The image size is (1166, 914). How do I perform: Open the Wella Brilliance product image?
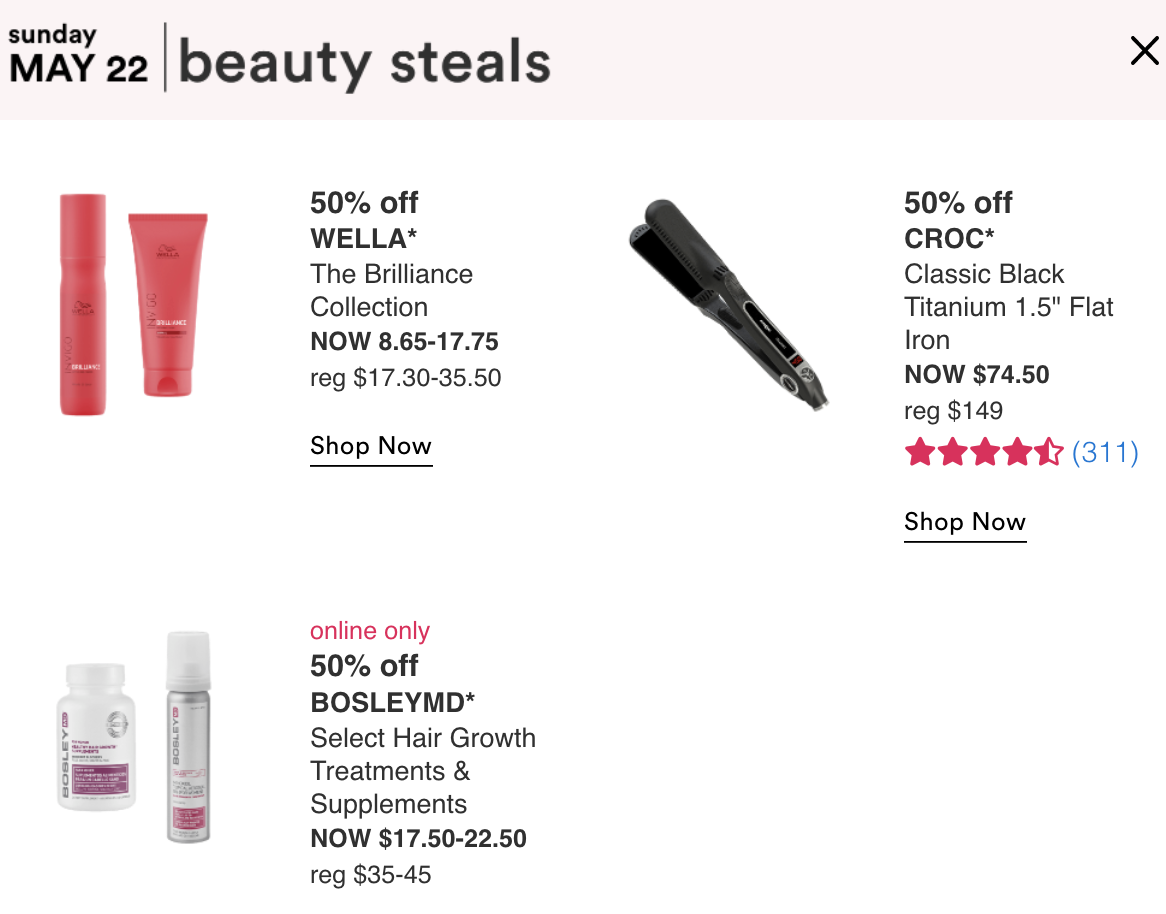134,303
